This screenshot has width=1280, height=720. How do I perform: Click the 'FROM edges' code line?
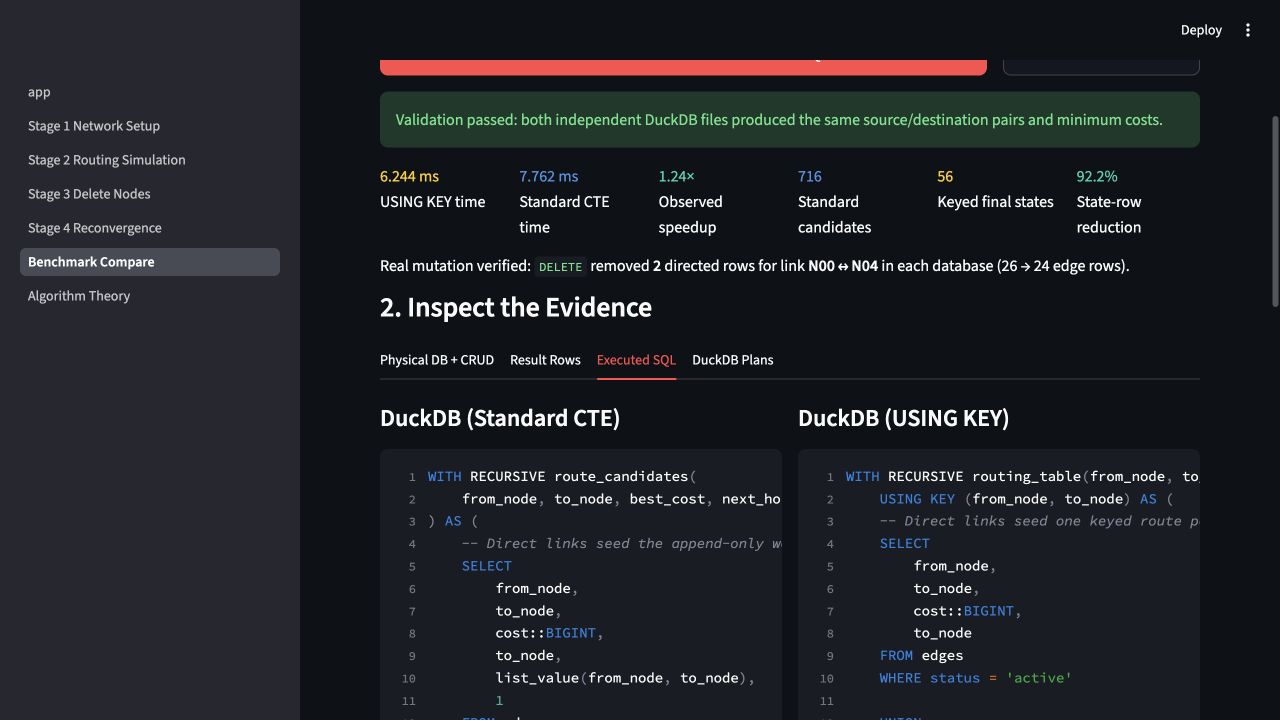tap(921, 656)
